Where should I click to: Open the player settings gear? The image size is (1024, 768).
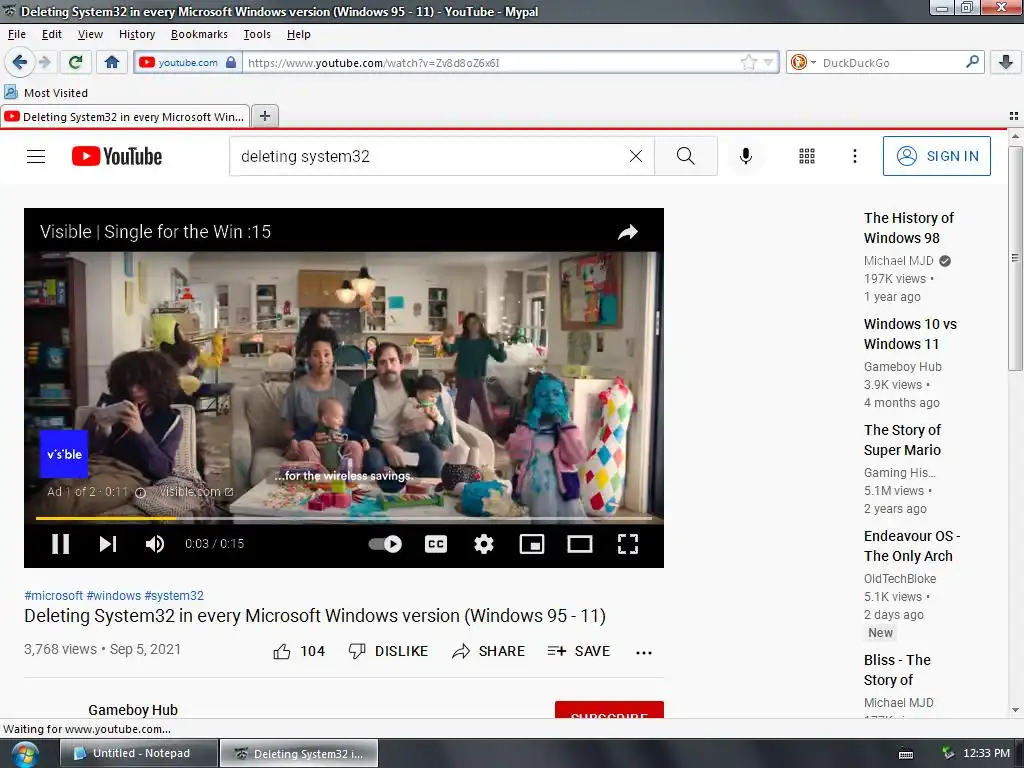483,543
